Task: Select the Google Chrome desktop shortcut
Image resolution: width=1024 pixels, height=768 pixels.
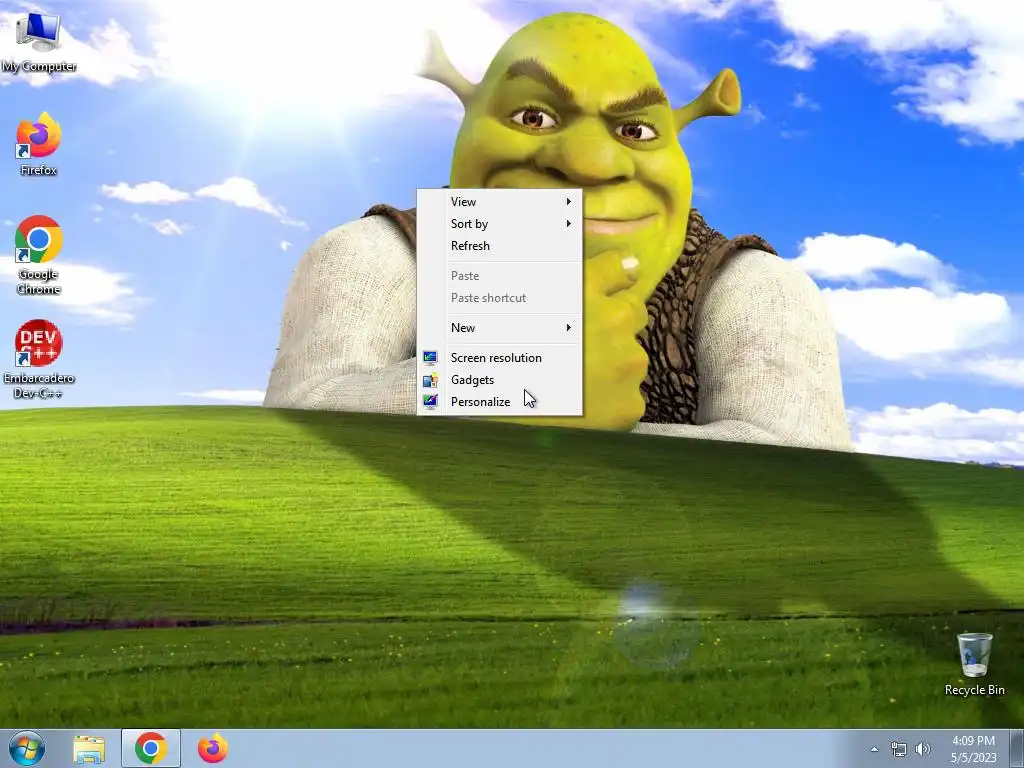Action: click(39, 255)
